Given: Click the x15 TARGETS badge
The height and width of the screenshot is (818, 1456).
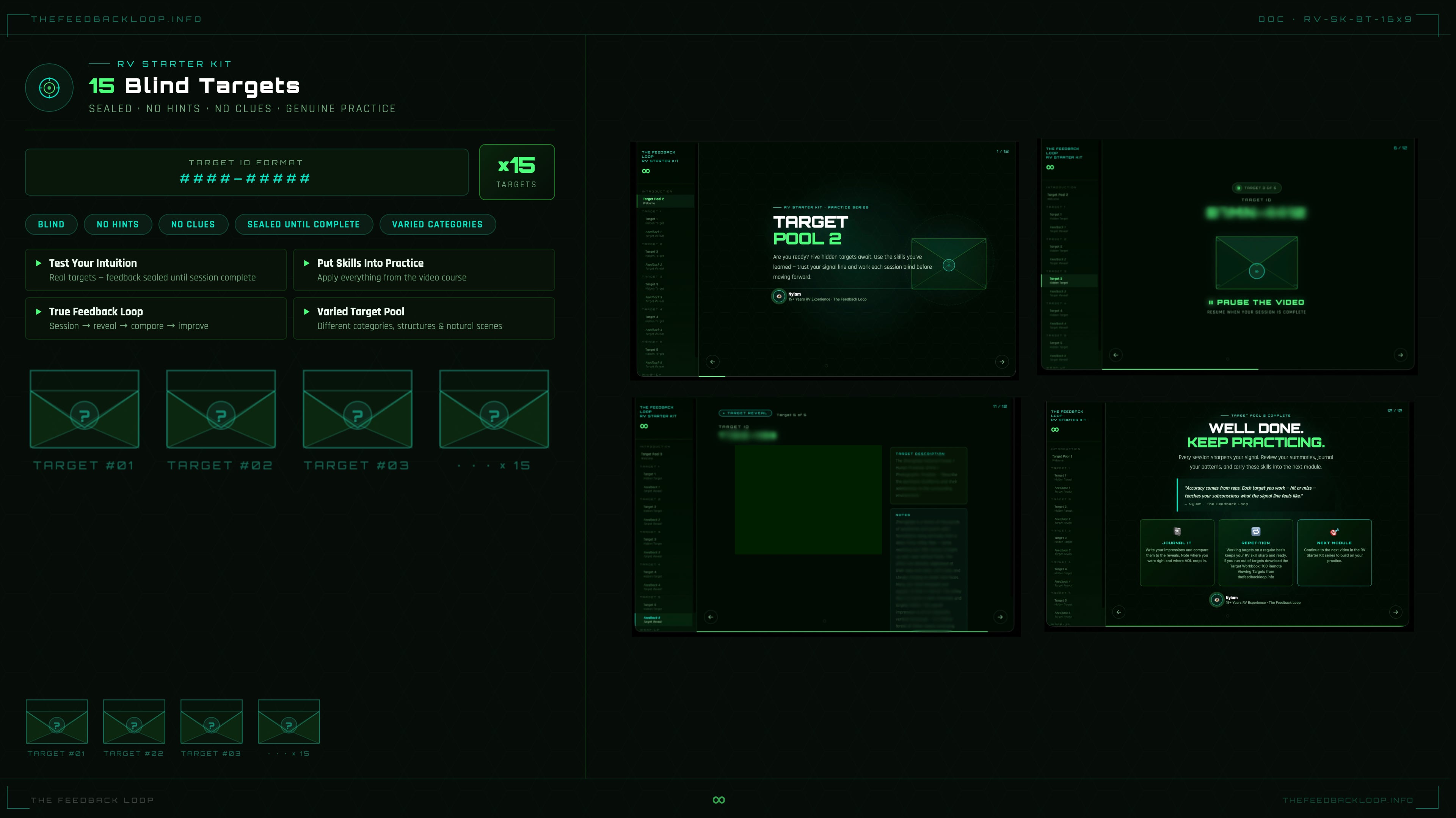Looking at the screenshot, I should (x=516, y=172).
